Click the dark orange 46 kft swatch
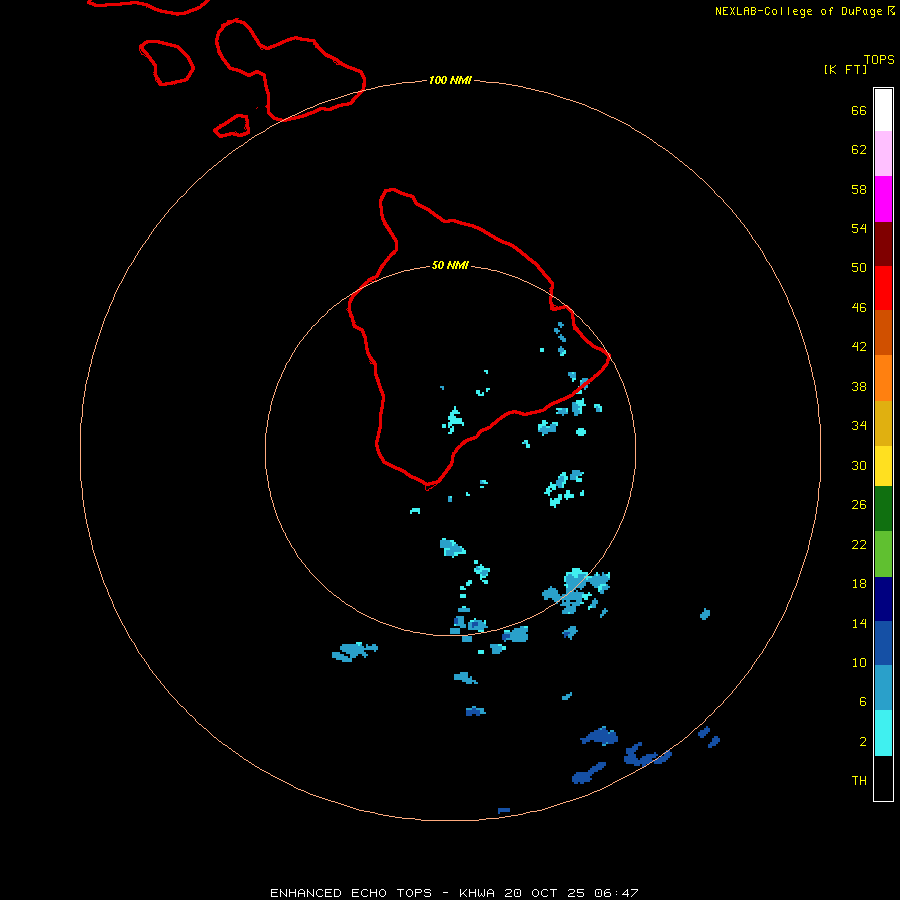This screenshot has height=900, width=900. pyautogui.click(x=883, y=332)
